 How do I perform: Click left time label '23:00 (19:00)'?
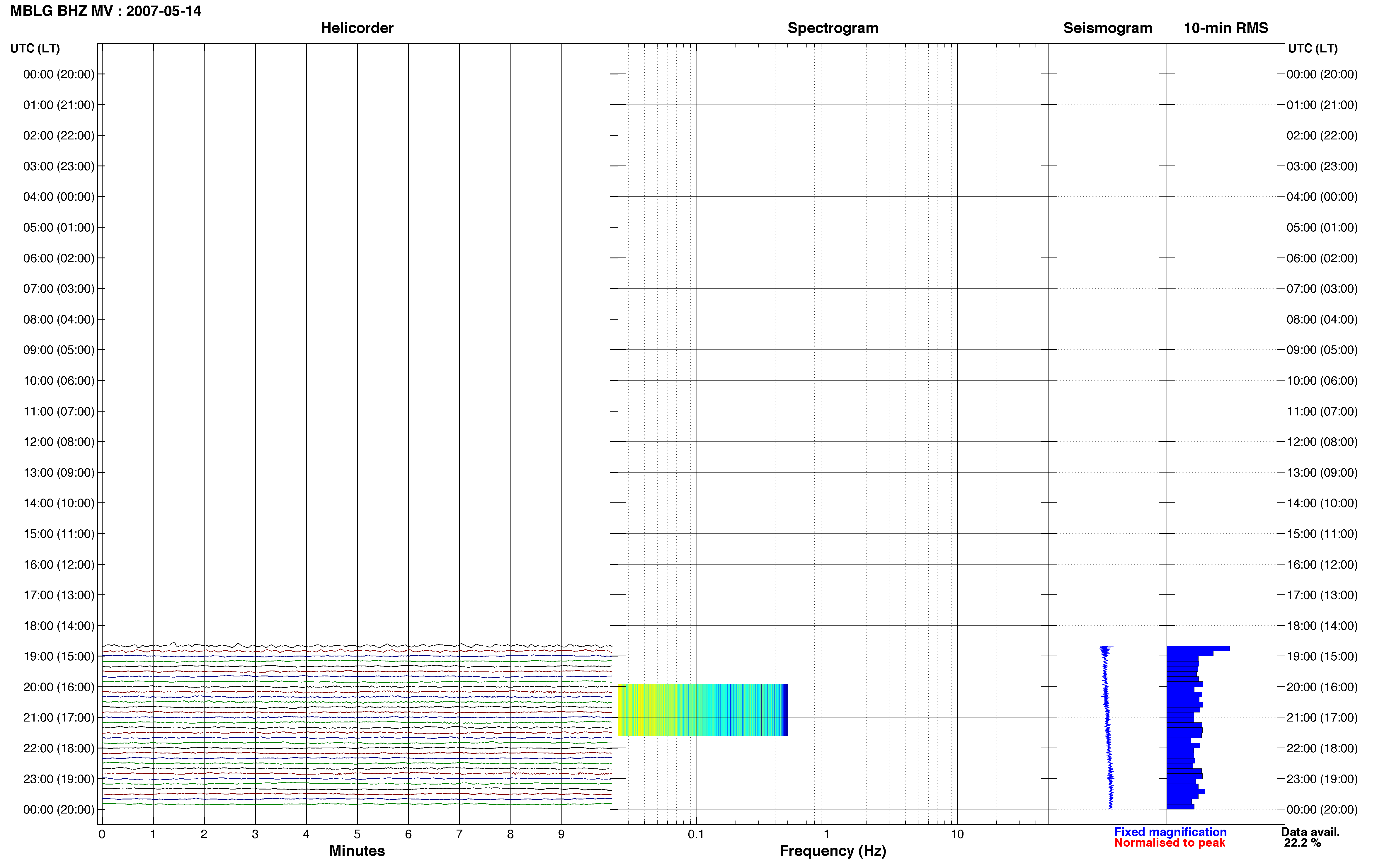pos(59,779)
